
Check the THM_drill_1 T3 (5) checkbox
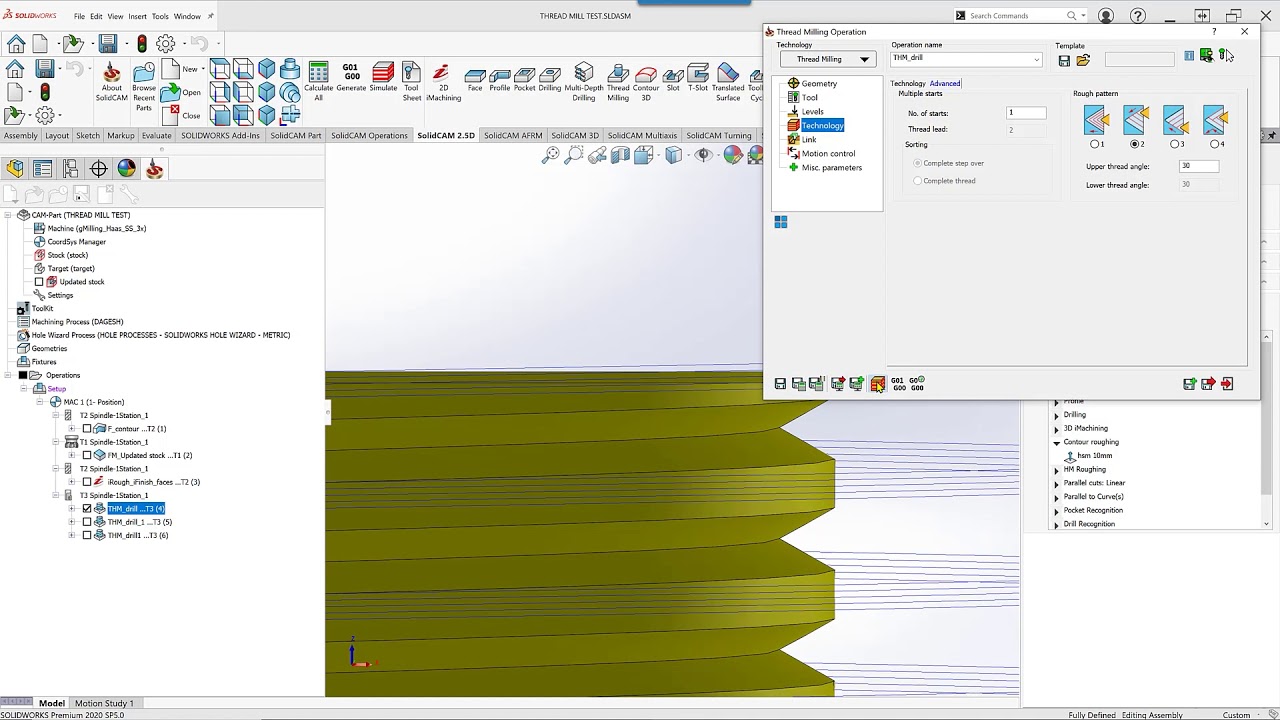87,522
